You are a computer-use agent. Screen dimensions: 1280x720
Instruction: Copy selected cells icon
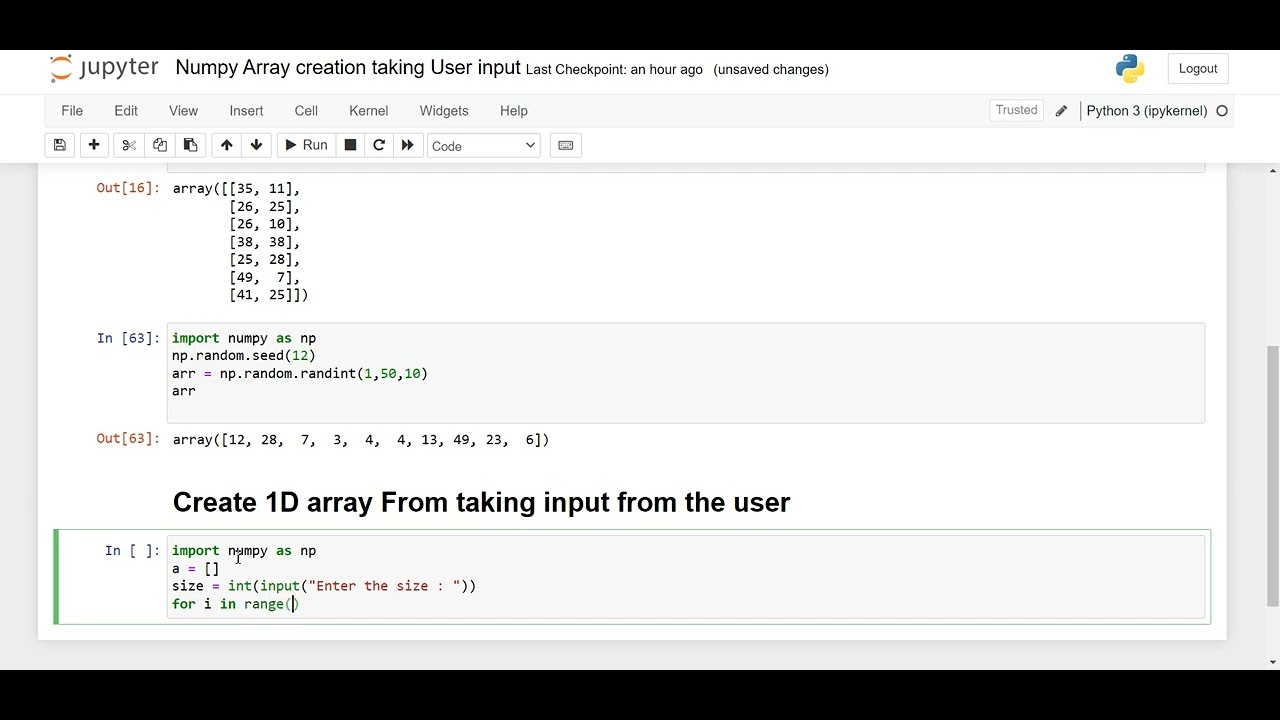point(160,145)
